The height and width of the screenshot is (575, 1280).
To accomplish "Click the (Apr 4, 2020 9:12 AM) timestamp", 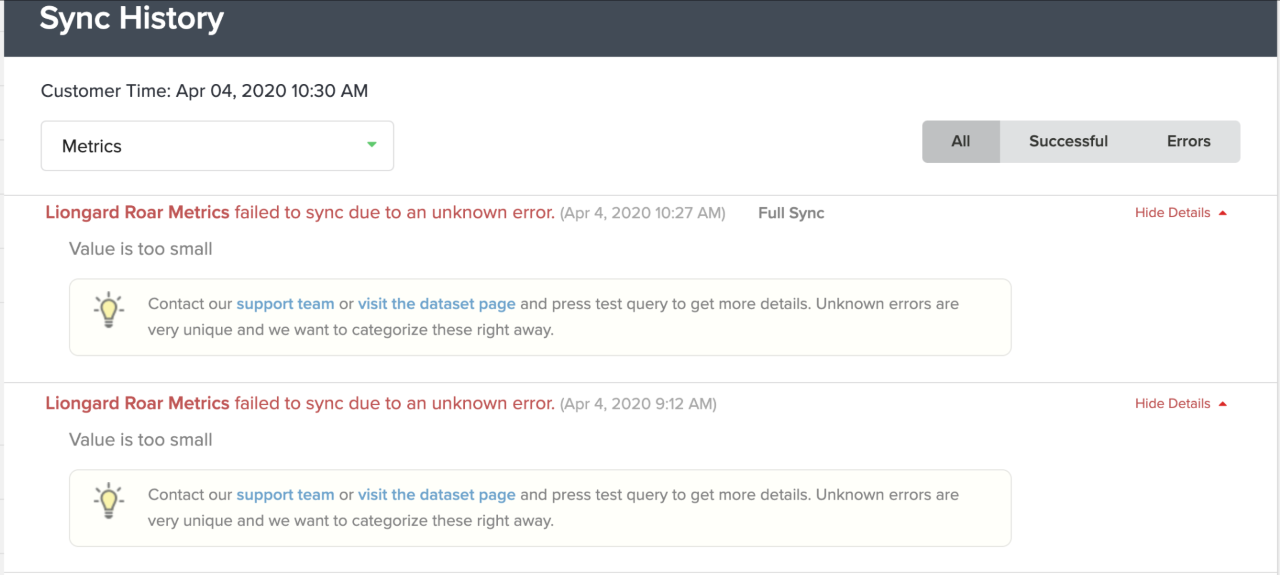I will coord(638,404).
